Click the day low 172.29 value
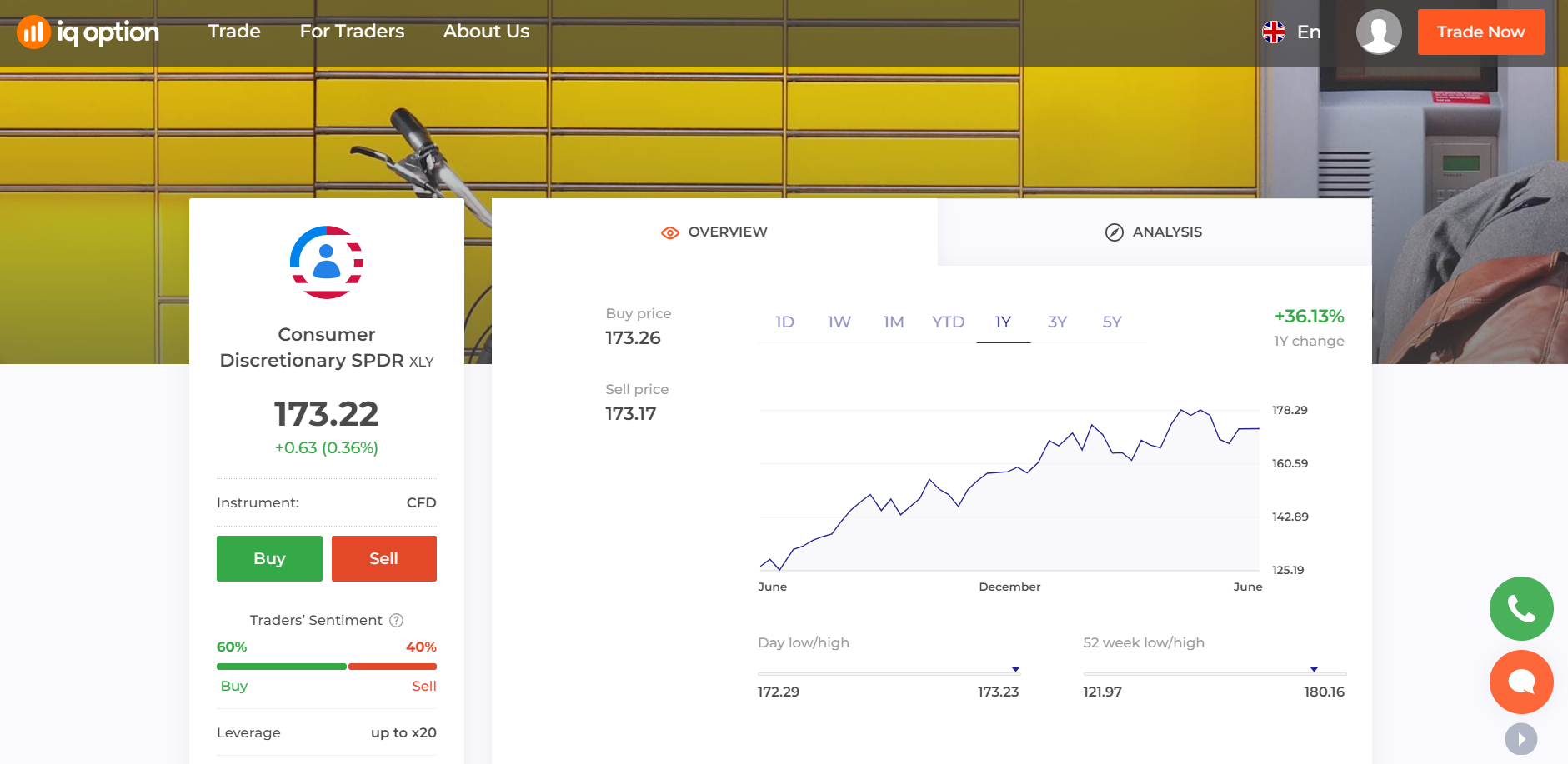The height and width of the screenshot is (764, 1568). pyautogui.click(x=778, y=692)
